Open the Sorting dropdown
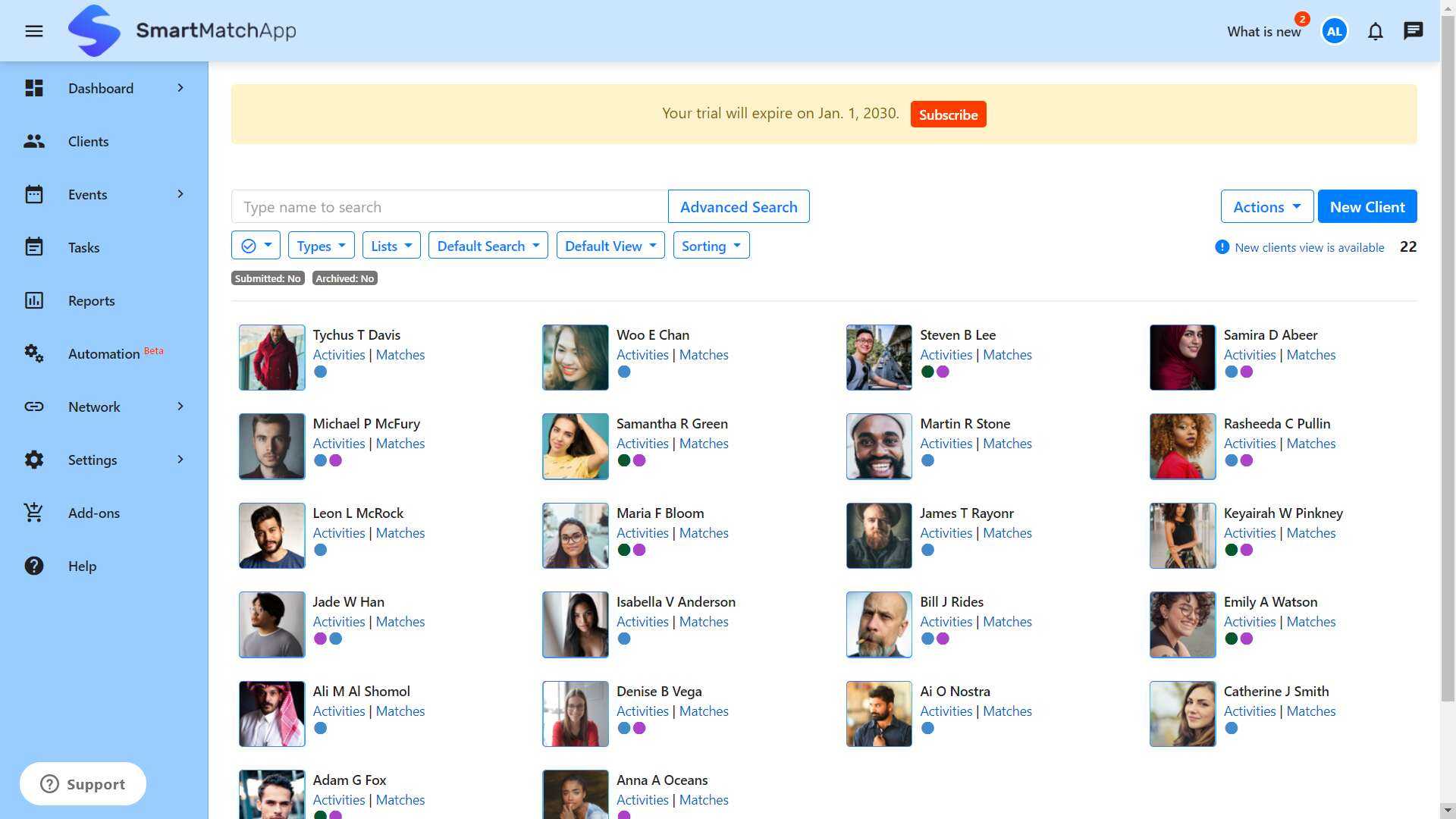 click(711, 245)
